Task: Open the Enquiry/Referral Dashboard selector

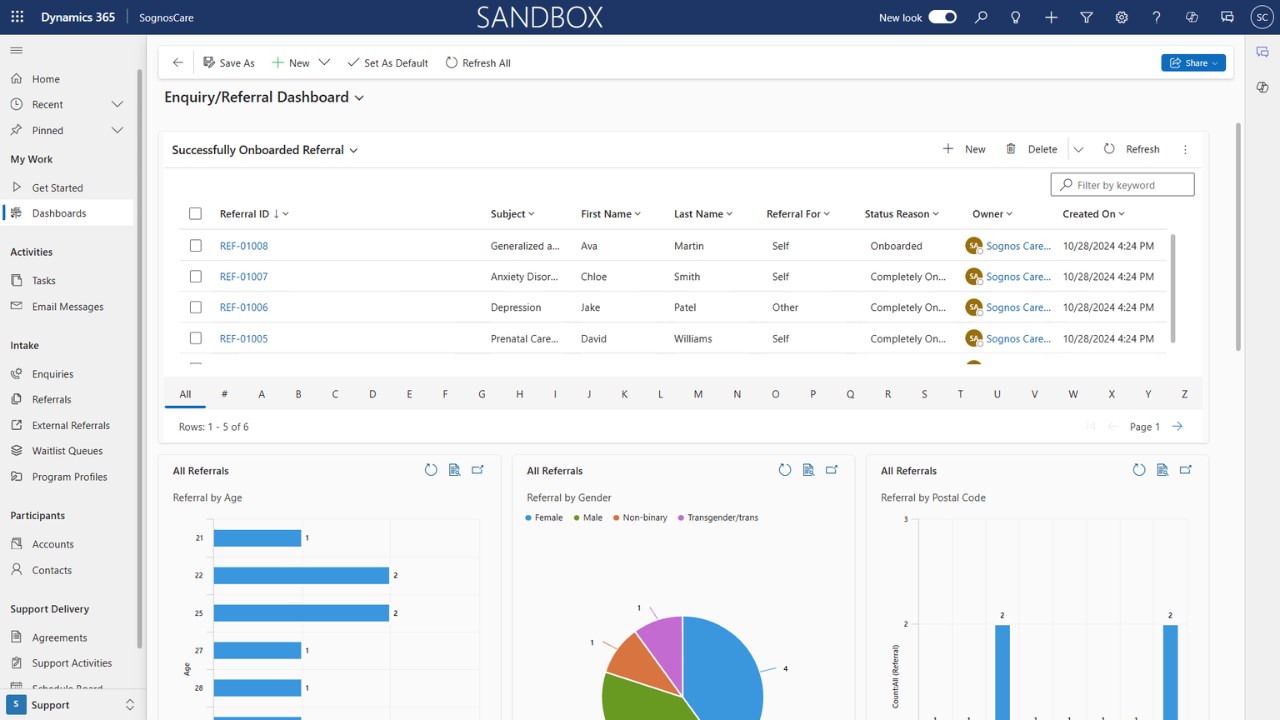Action: coord(264,97)
